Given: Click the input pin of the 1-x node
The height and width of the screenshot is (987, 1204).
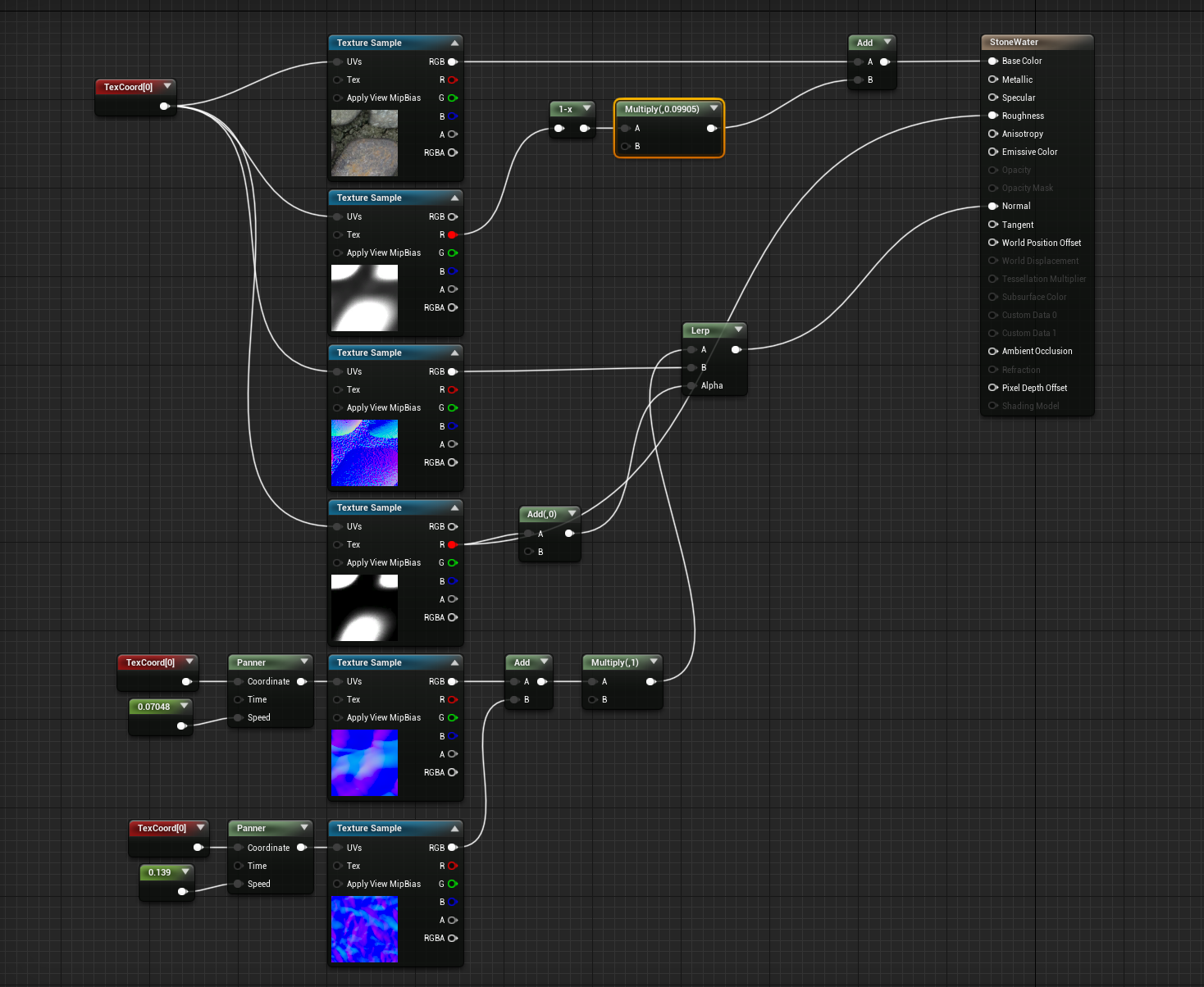Looking at the screenshot, I should pos(559,128).
